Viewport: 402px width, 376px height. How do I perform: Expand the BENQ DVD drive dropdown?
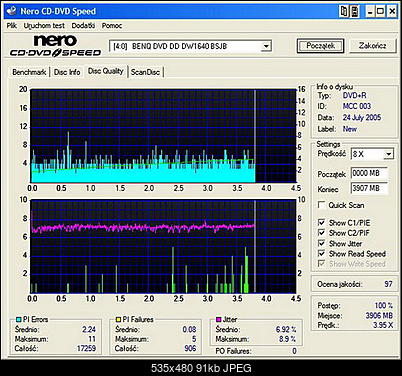(266, 46)
